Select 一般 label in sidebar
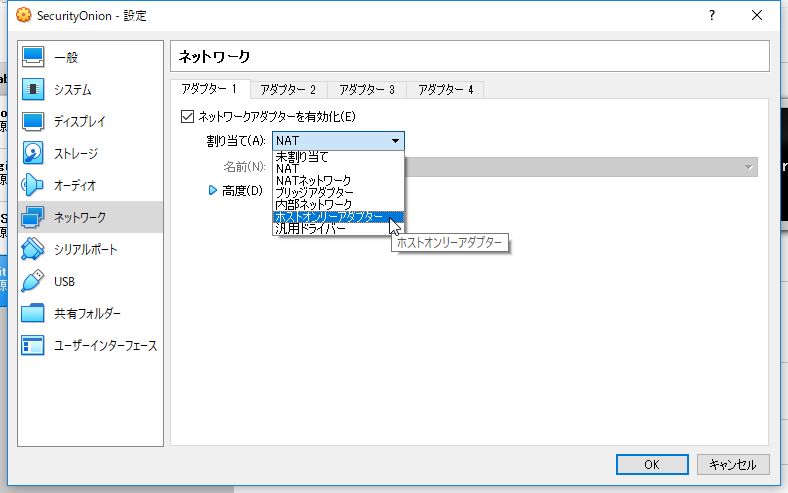Image resolution: width=788 pixels, height=493 pixels. [66, 57]
